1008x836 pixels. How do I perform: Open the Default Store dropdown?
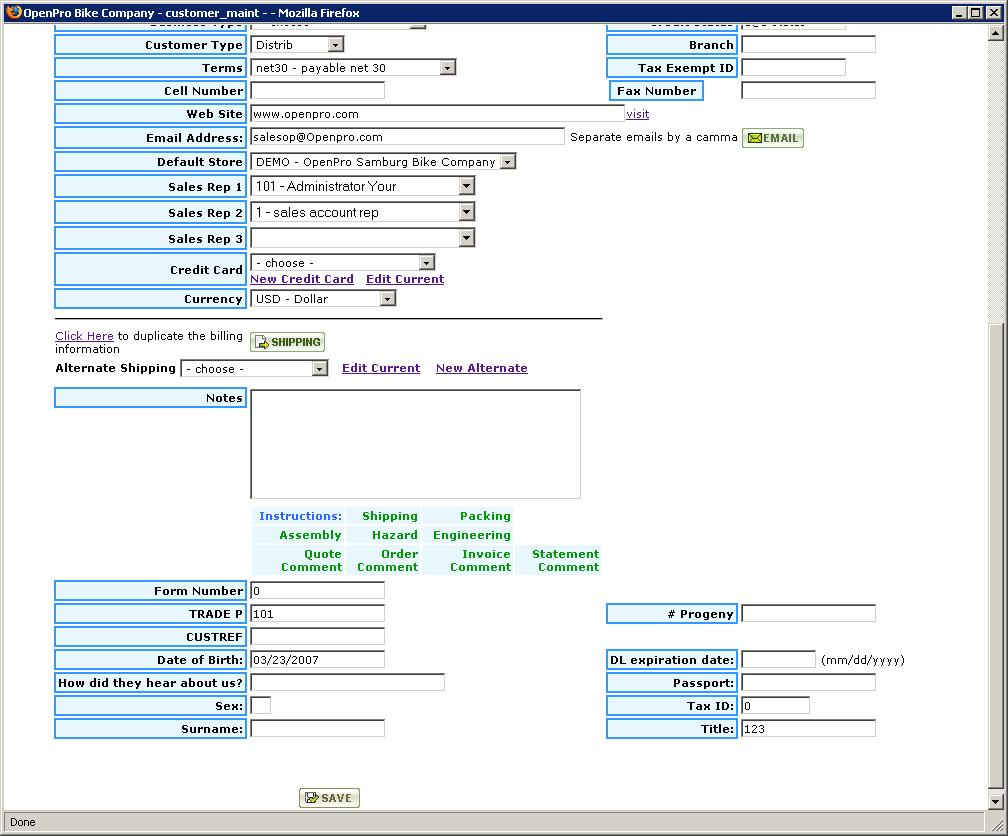tap(507, 162)
